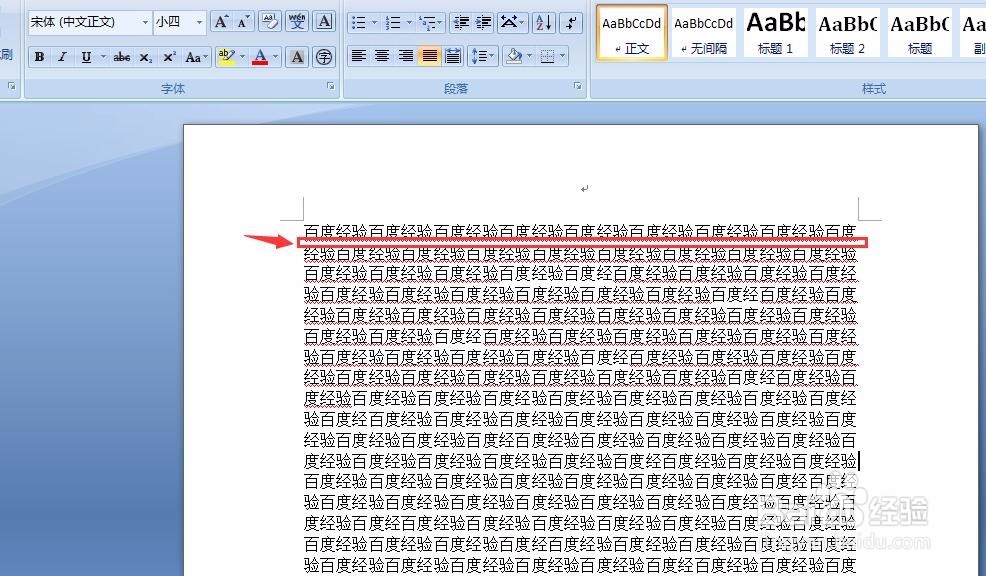Image resolution: width=986 pixels, height=576 pixels.
Task: Toggle Bold formatting
Action: (x=39, y=57)
